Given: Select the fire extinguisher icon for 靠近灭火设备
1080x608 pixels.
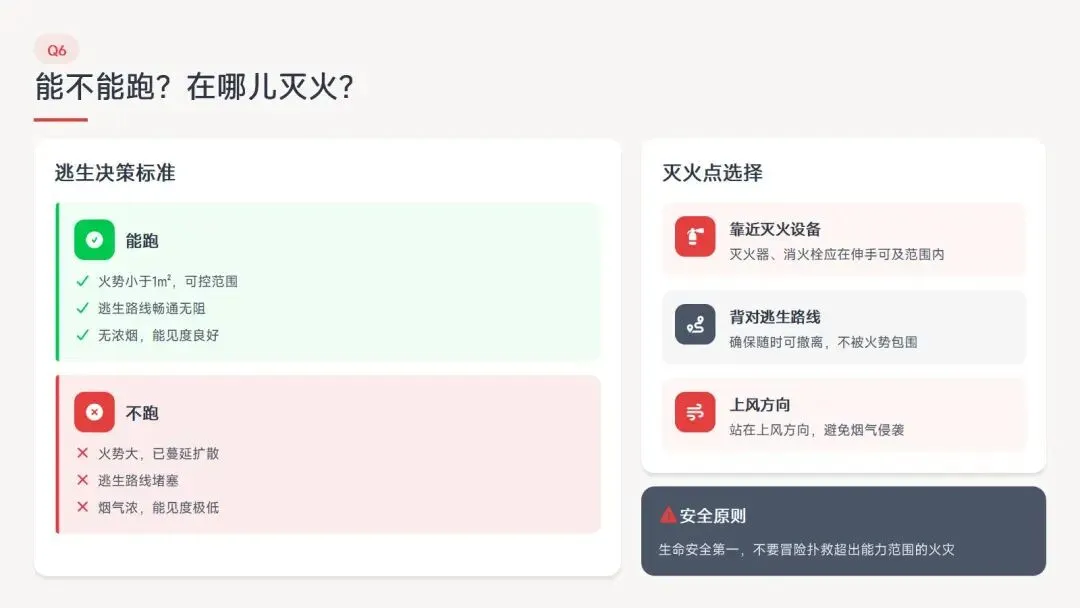Looking at the screenshot, I should (695, 236).
